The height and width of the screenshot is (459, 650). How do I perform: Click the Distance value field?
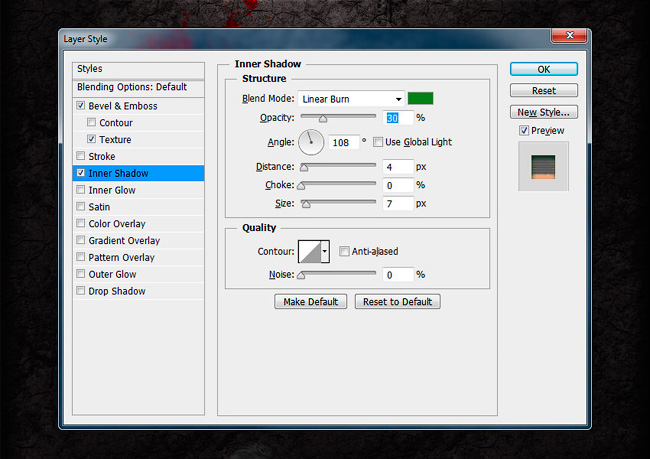(x=398, y=167)
